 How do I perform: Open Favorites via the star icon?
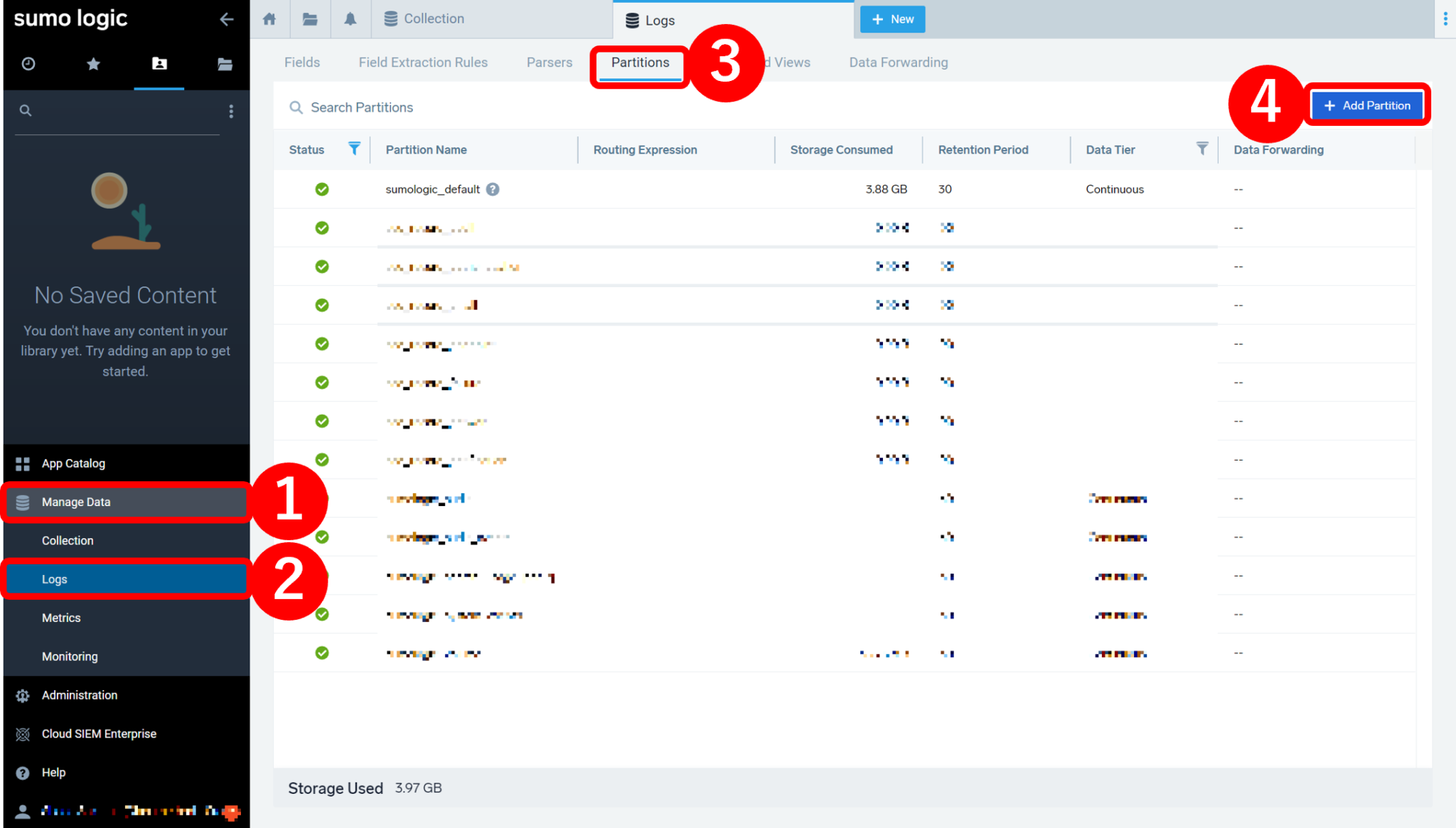(93, 63)
